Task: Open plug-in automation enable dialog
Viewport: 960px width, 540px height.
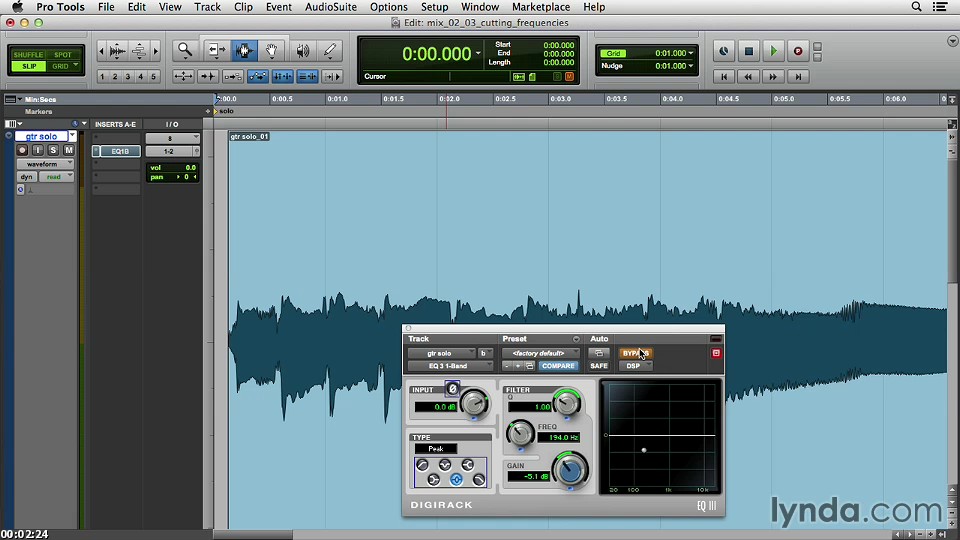Action: point(599,353)
